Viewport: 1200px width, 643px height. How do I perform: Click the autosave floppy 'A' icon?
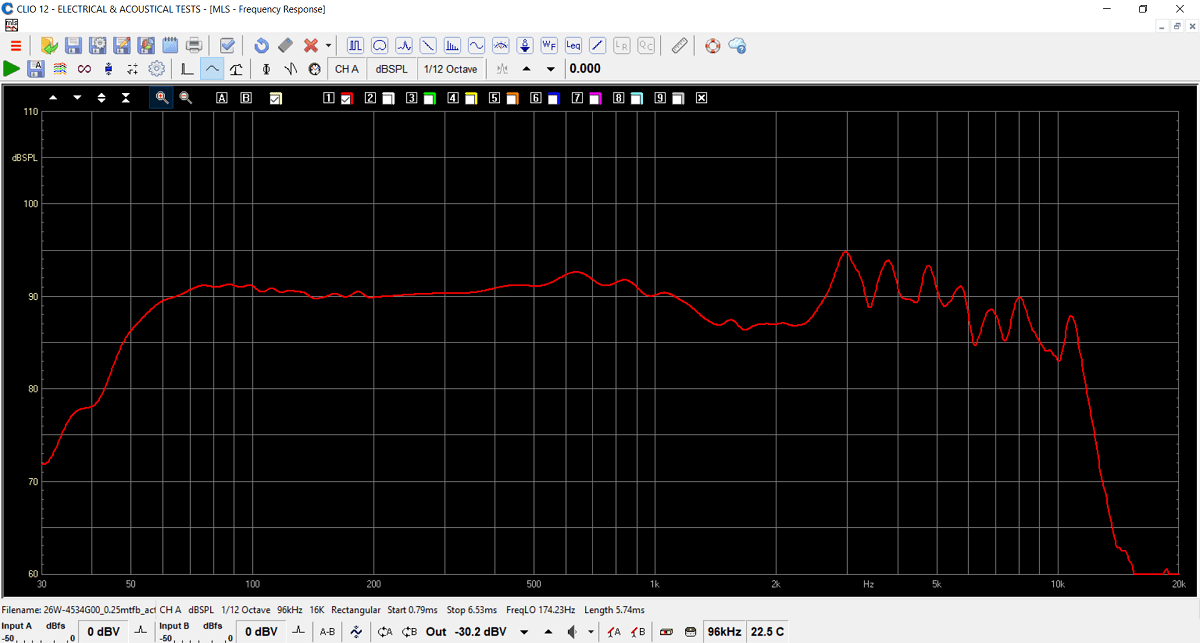click(x=36, y=69)
